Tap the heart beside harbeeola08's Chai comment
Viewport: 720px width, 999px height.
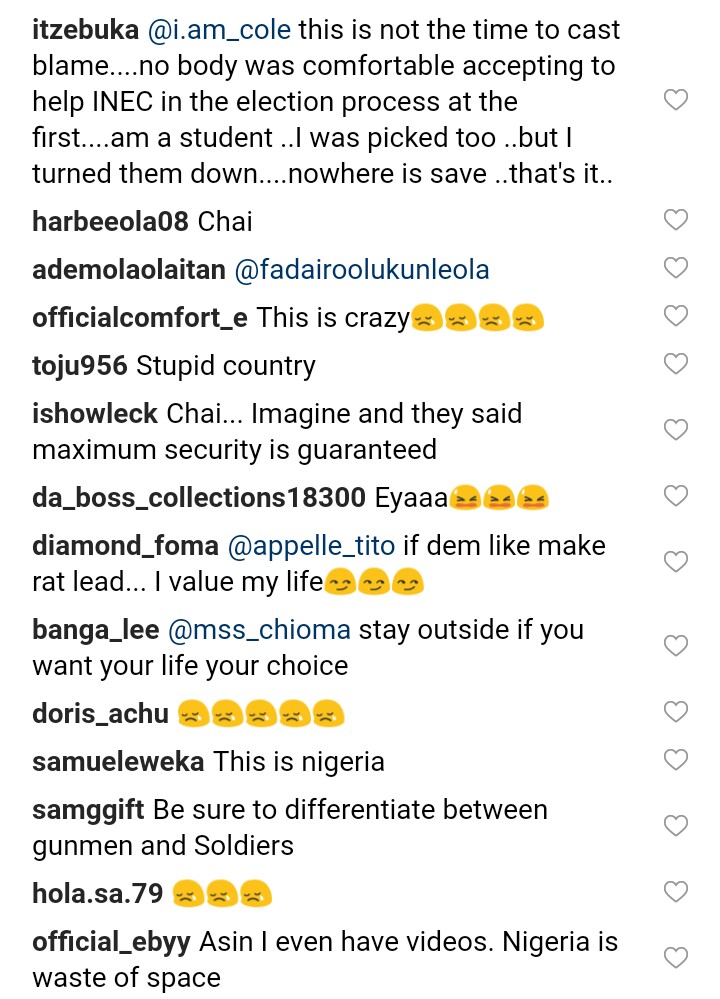click(677, 220)
